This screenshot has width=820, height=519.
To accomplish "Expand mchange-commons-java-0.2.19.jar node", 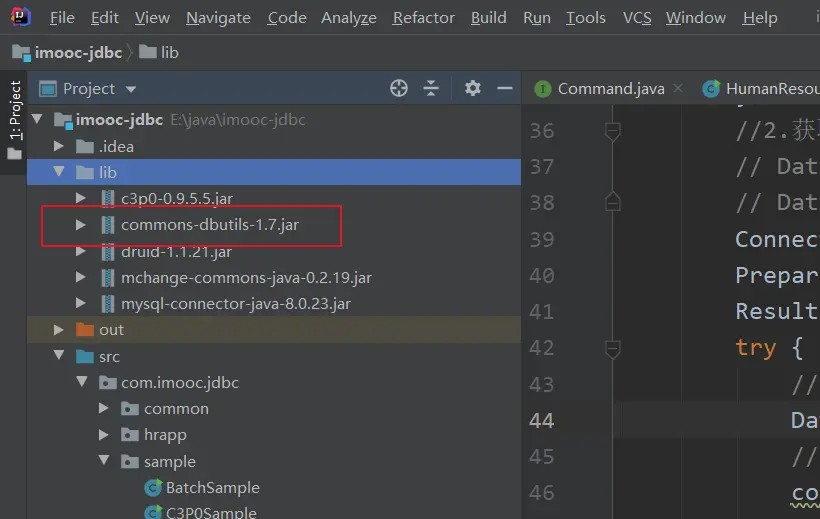I will click(81, 277).
